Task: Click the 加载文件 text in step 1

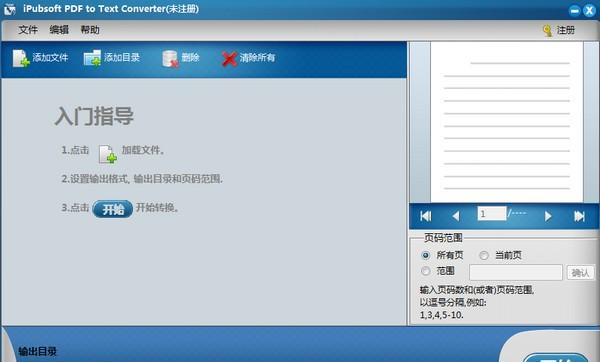Action: 143,150
